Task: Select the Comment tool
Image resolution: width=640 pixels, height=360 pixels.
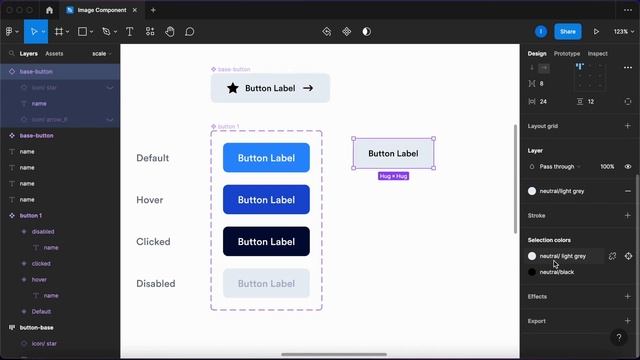Action: click(189, 31)
